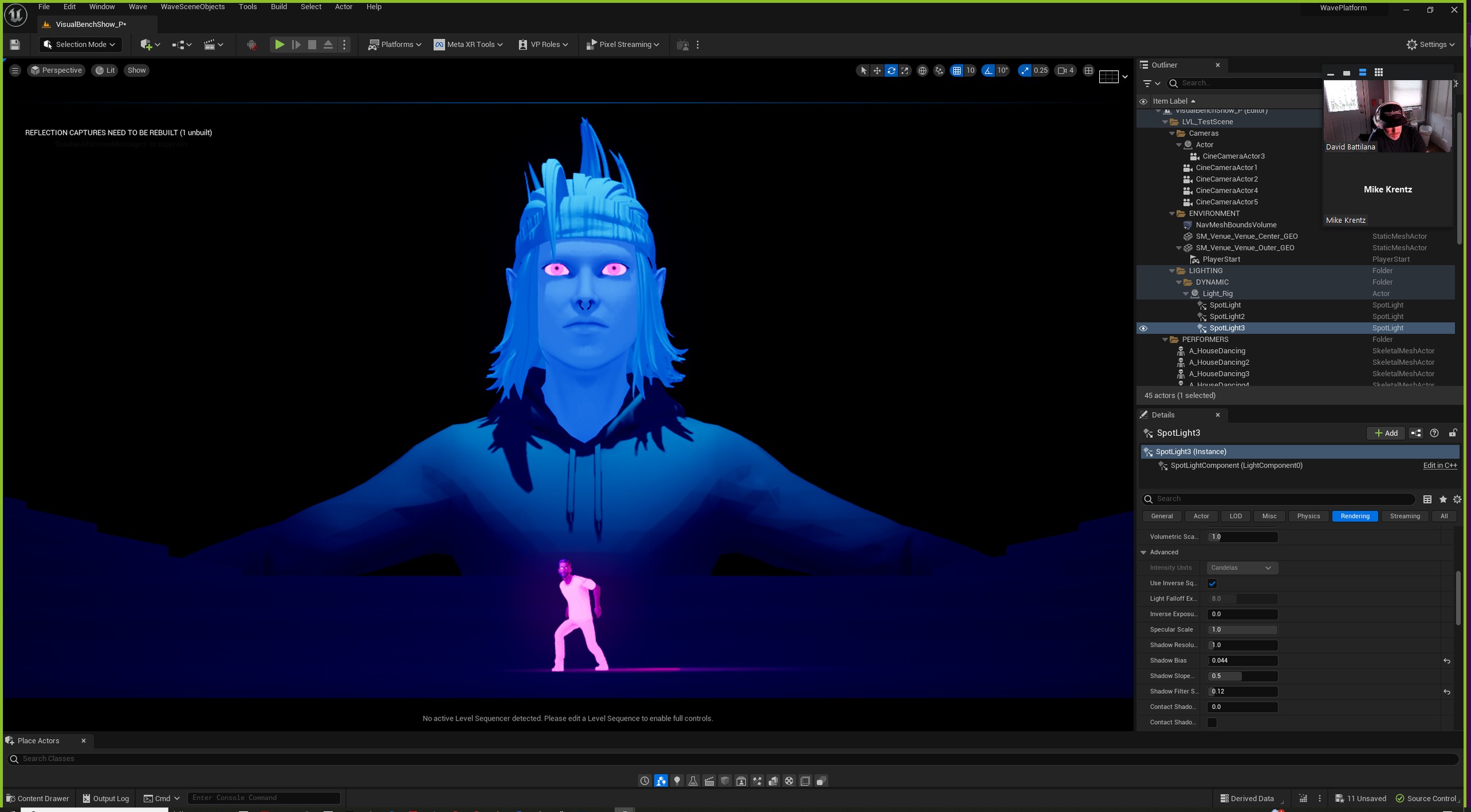Select the rotate tool in viewport

(x=891, y=71)
